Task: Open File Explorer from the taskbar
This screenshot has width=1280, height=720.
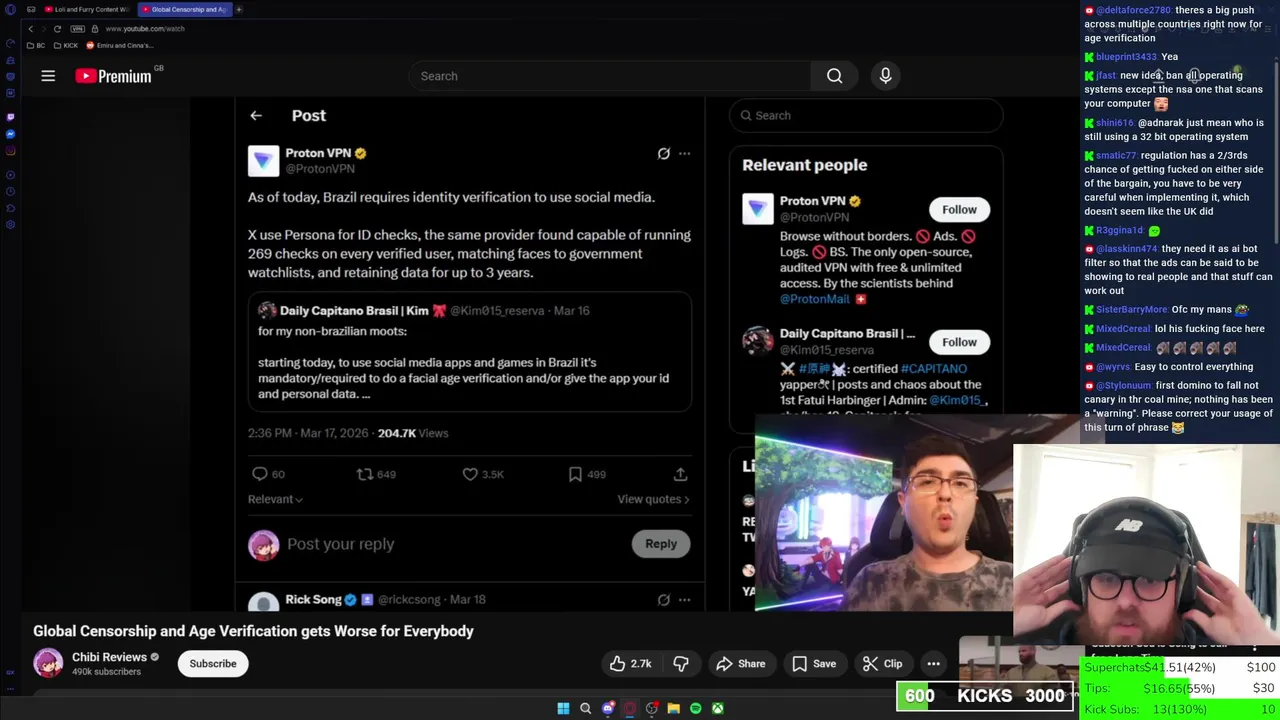Action: coord(673,708)
